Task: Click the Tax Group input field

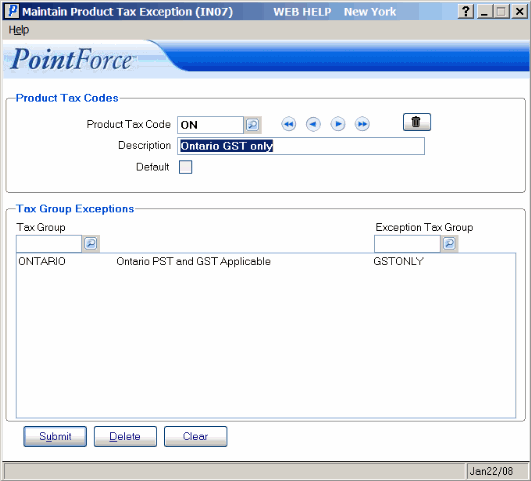Action: point(49,244)
